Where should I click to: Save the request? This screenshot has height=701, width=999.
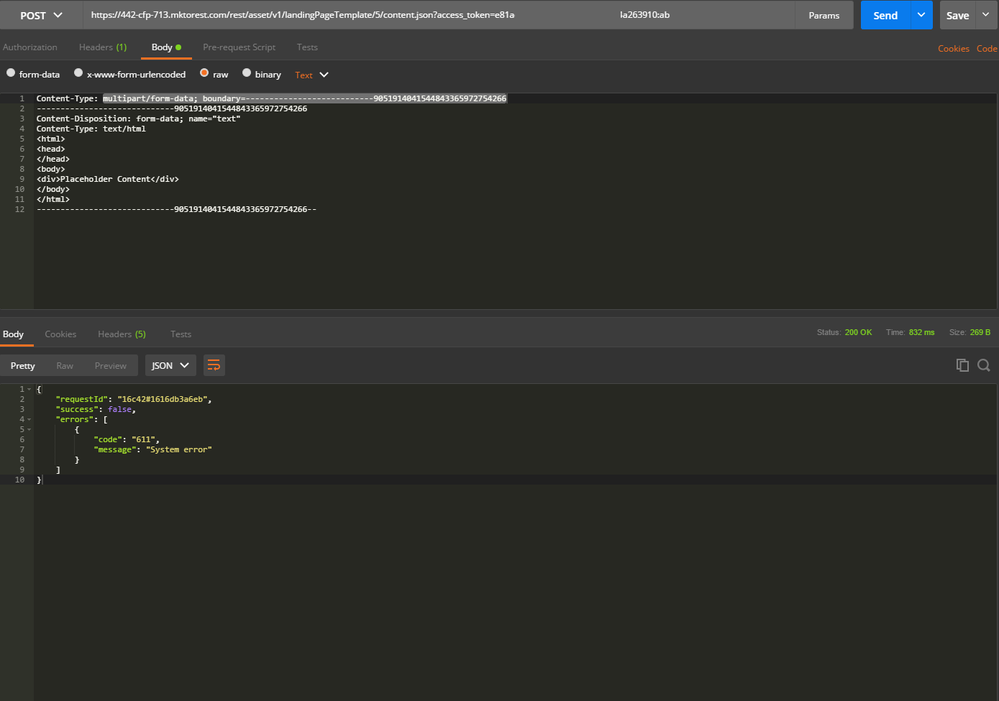click(957, 15)
